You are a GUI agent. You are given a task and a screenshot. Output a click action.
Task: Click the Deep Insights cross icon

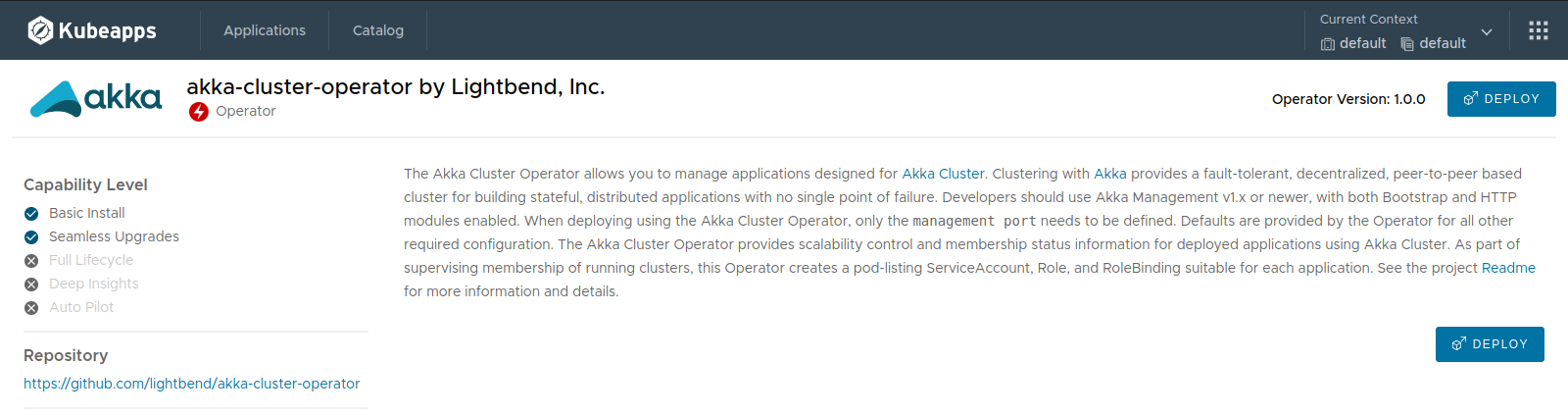(x=31, y=285)
